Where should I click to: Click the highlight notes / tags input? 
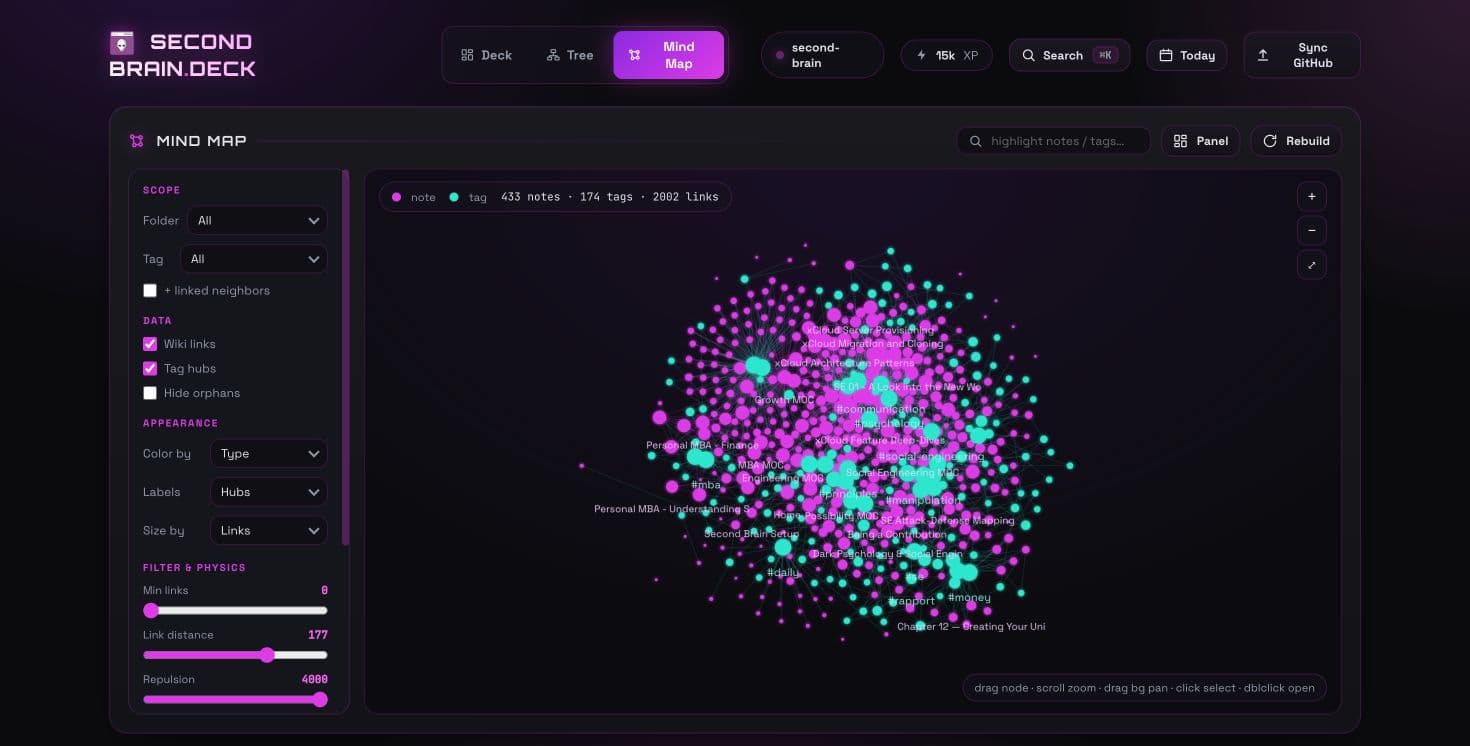[x=1054, y=141]
